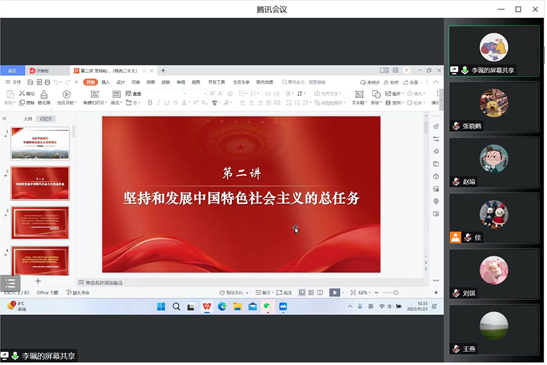Click the play from current slide icon

click(x=66, y=94)
